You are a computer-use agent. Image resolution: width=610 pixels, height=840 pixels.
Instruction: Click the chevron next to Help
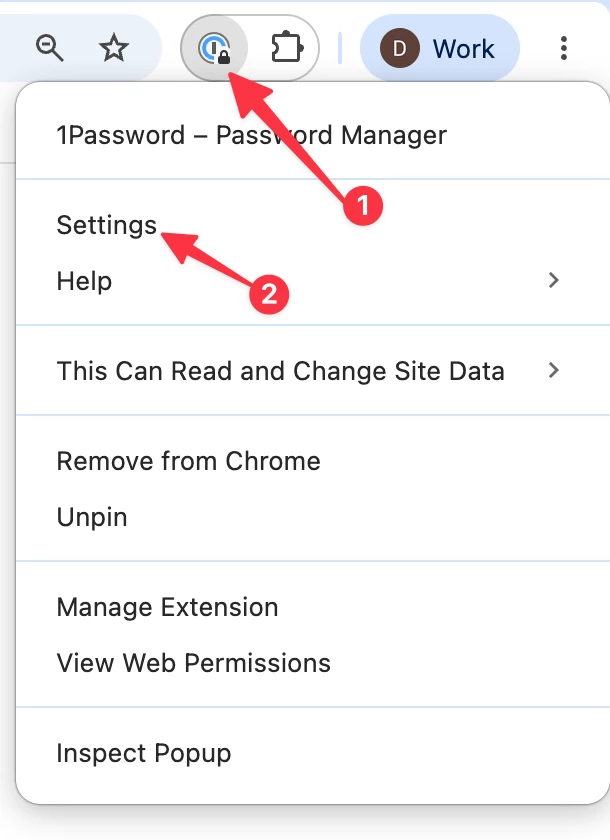554,280
